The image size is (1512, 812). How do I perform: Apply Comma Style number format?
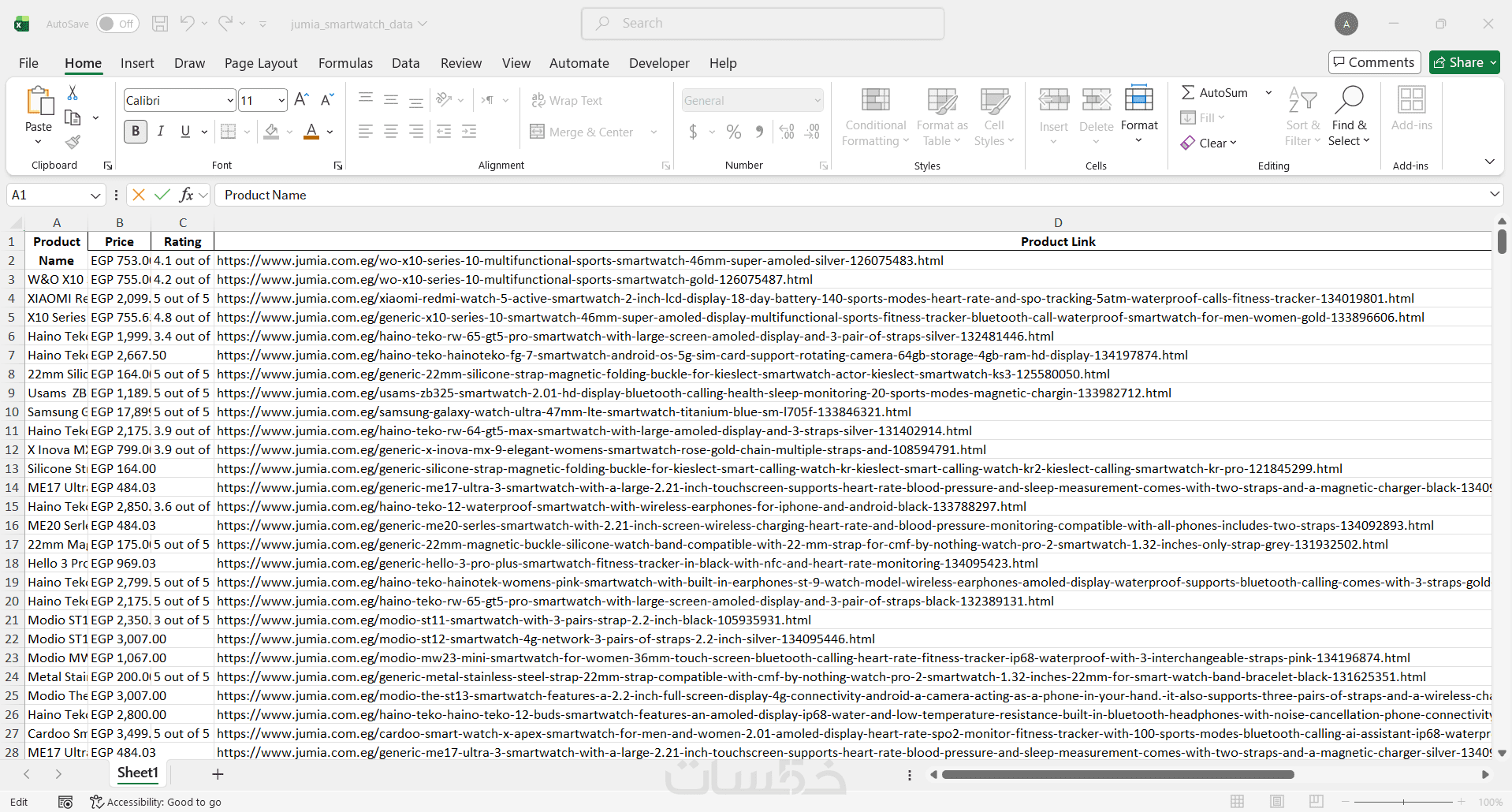click(759, 132)
